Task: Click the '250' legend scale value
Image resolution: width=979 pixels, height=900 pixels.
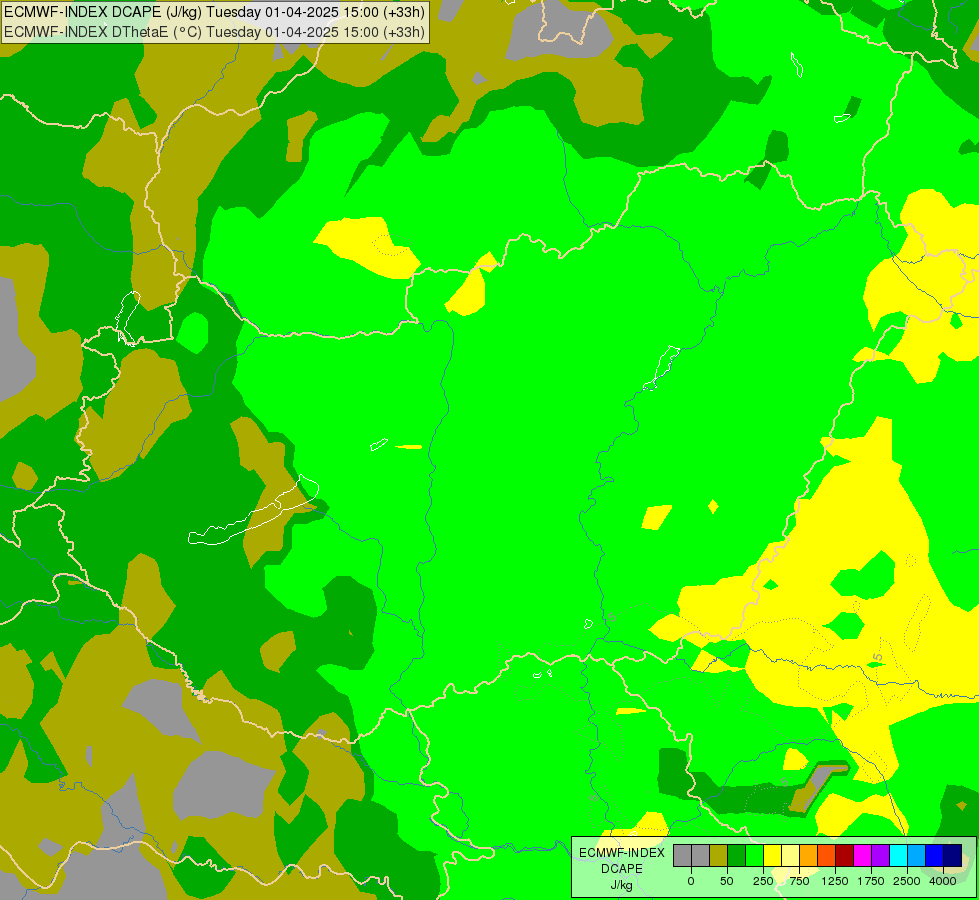Action: tap(763, 881)
